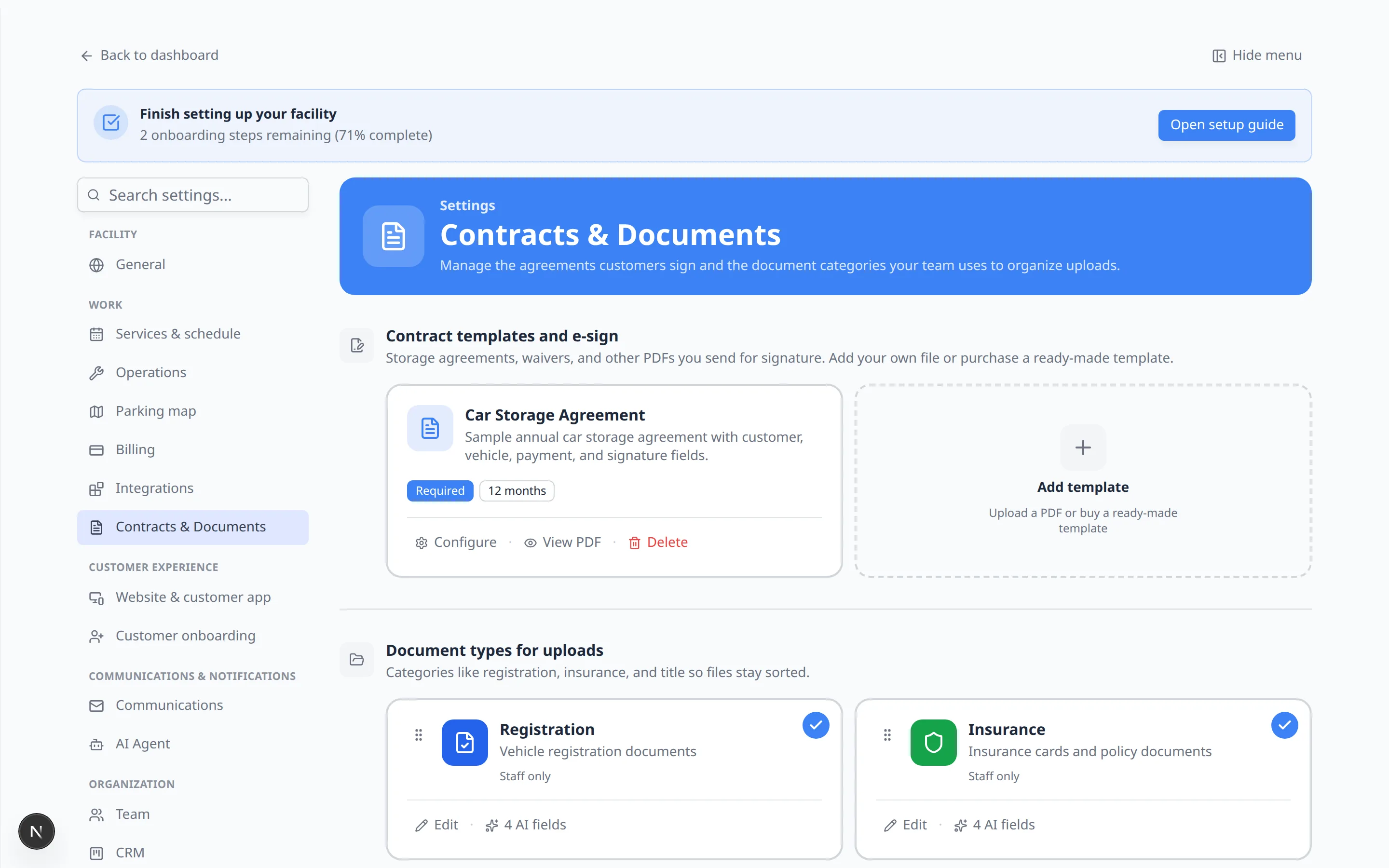This screenshot has height=868, width=1389.
Task: Click the Communications envelope icon
Action: [x=96, y=705]
